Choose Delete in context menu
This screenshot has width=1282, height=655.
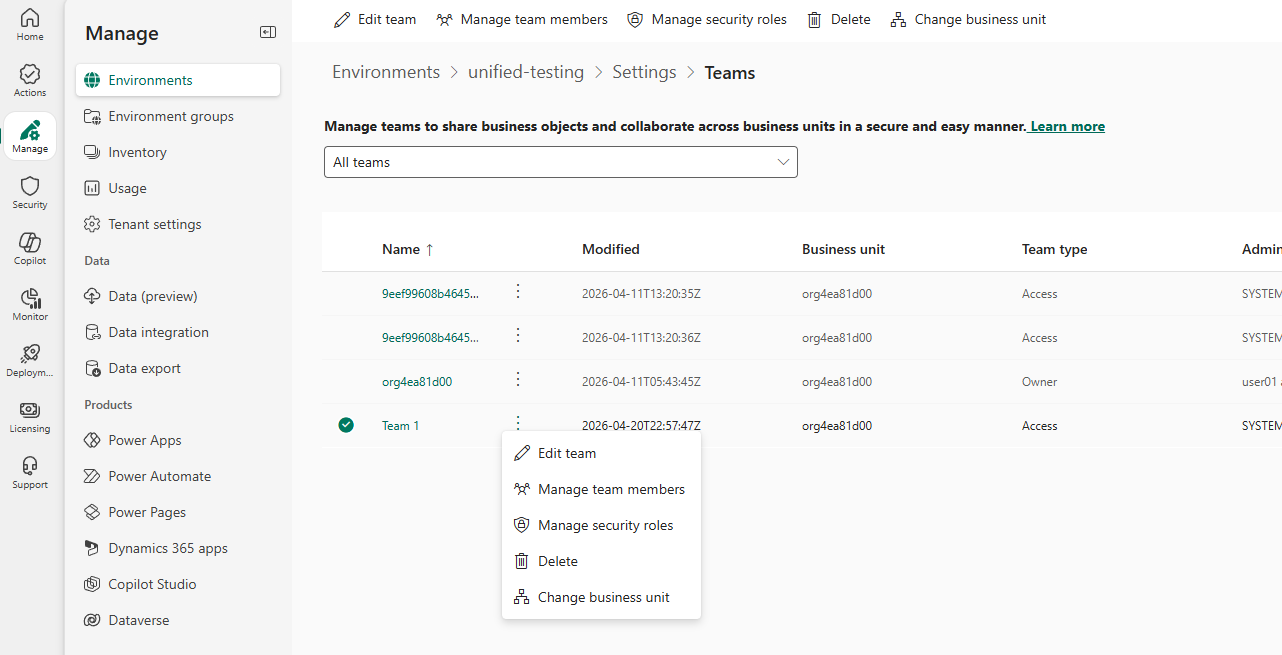pyautogui.click(x=601, y=561)
